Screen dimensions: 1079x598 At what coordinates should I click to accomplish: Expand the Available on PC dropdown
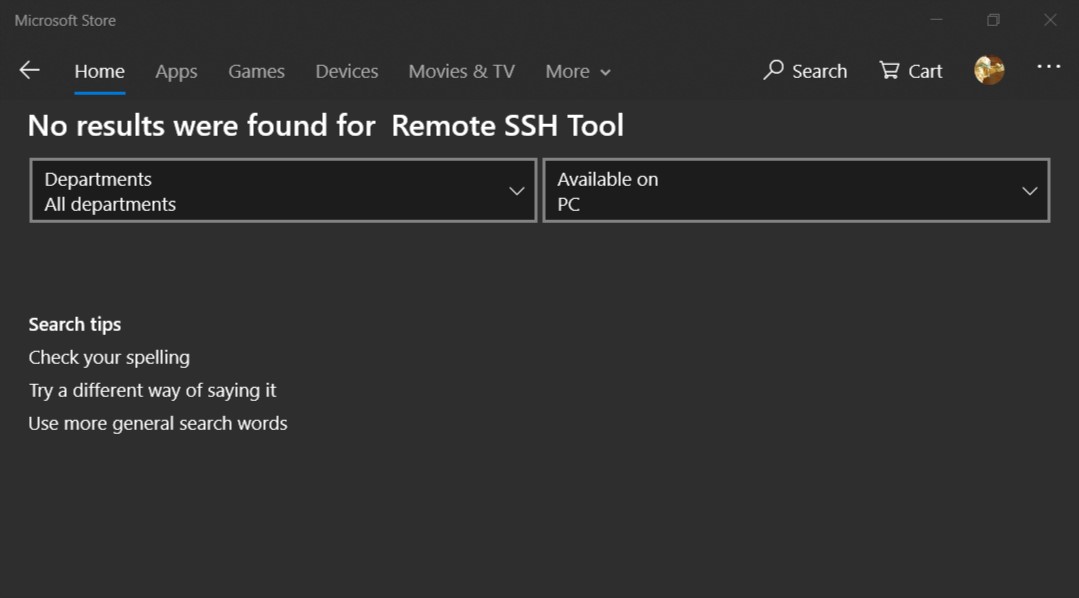click(796, 191)
